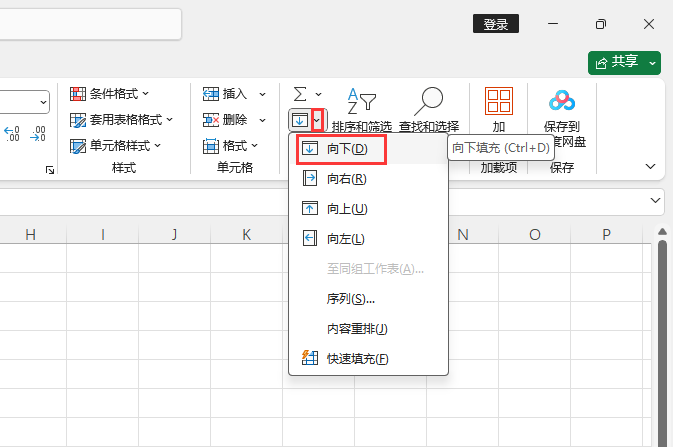Screen dimensions: 673x447
Task: Select 快速填充(F) flash fill item
Action: [x=368, y=358]
